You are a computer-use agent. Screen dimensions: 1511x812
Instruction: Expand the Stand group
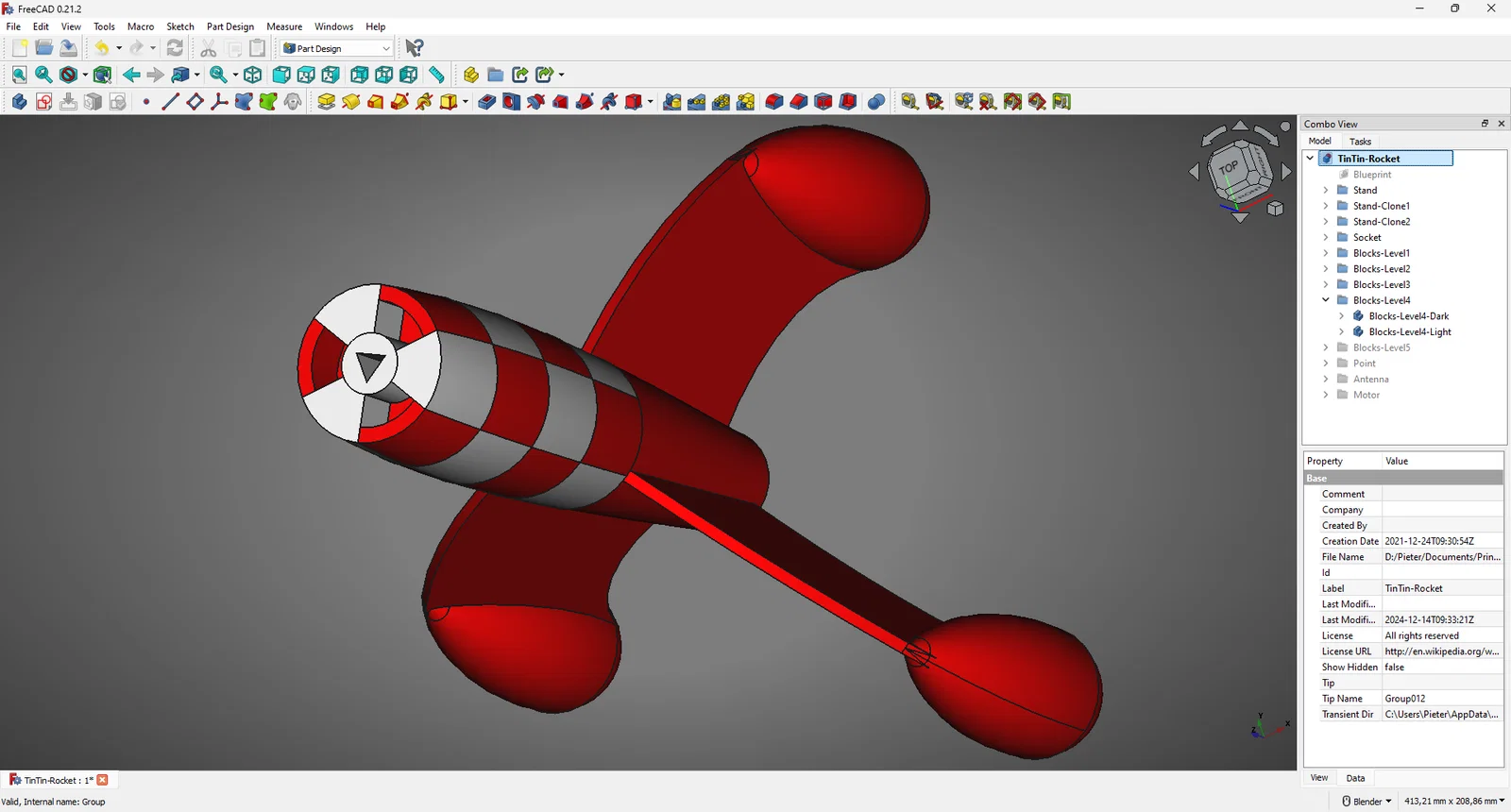tap(1326, 190)
